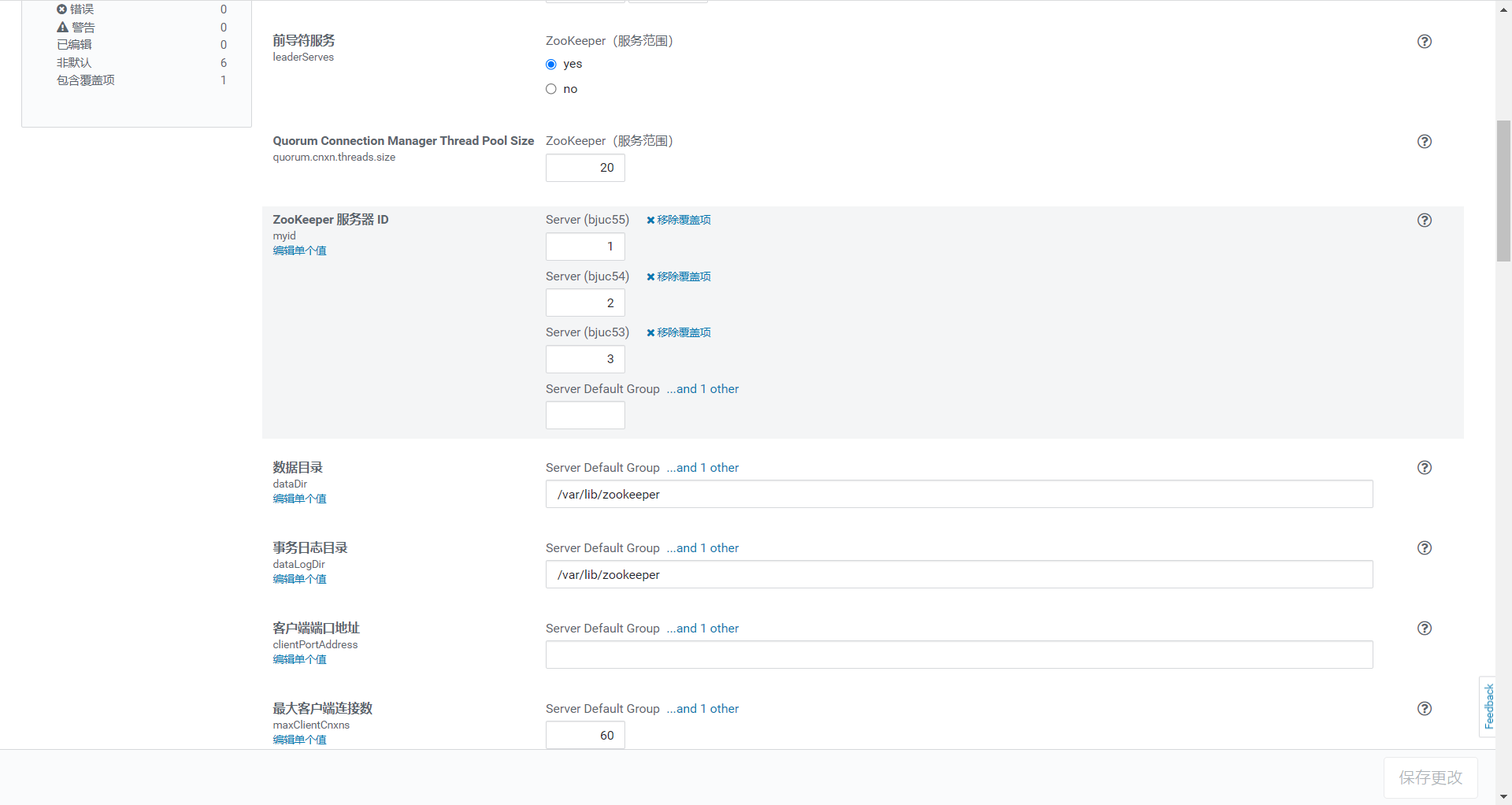Select no for leaderServes
The width and height of the screenshot is (1512, 805).
point(551,89)
